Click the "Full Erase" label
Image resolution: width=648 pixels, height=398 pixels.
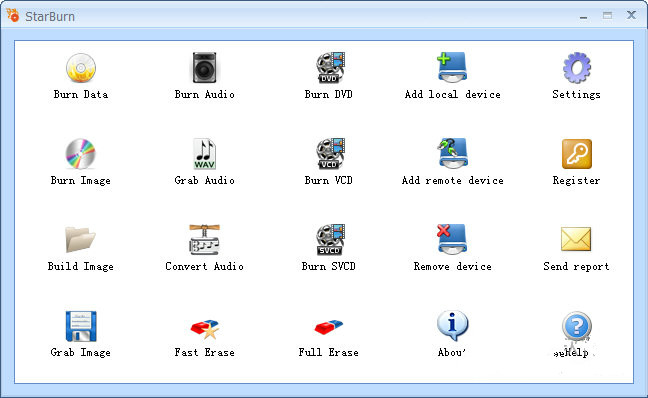[x=329, y=353]
